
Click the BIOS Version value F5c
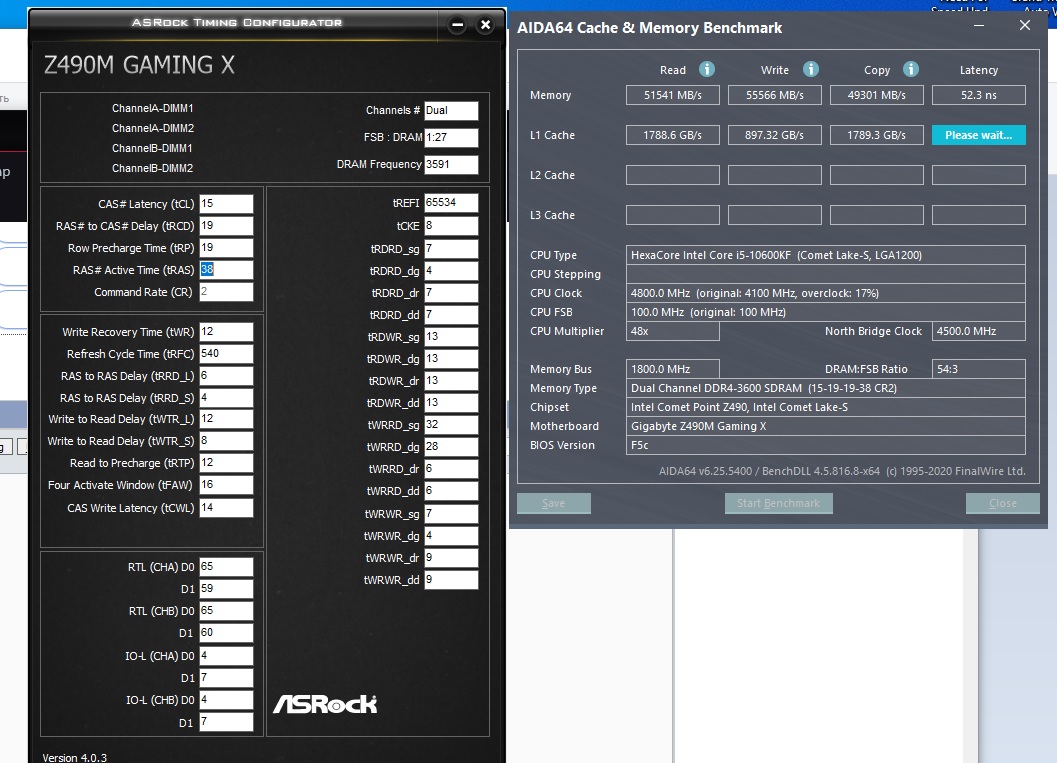click(826, 445)
